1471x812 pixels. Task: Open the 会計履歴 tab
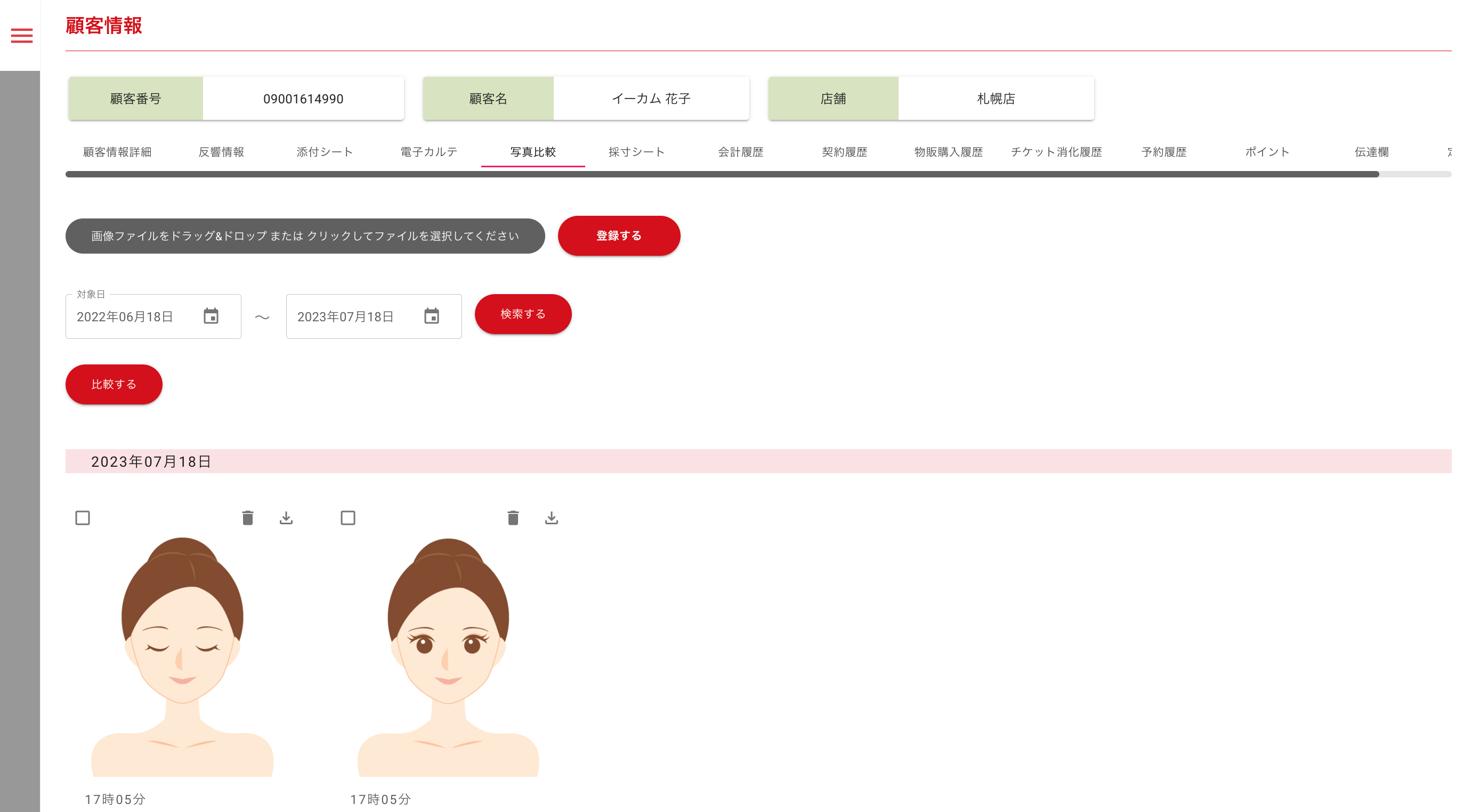click(x=741, y=152)
